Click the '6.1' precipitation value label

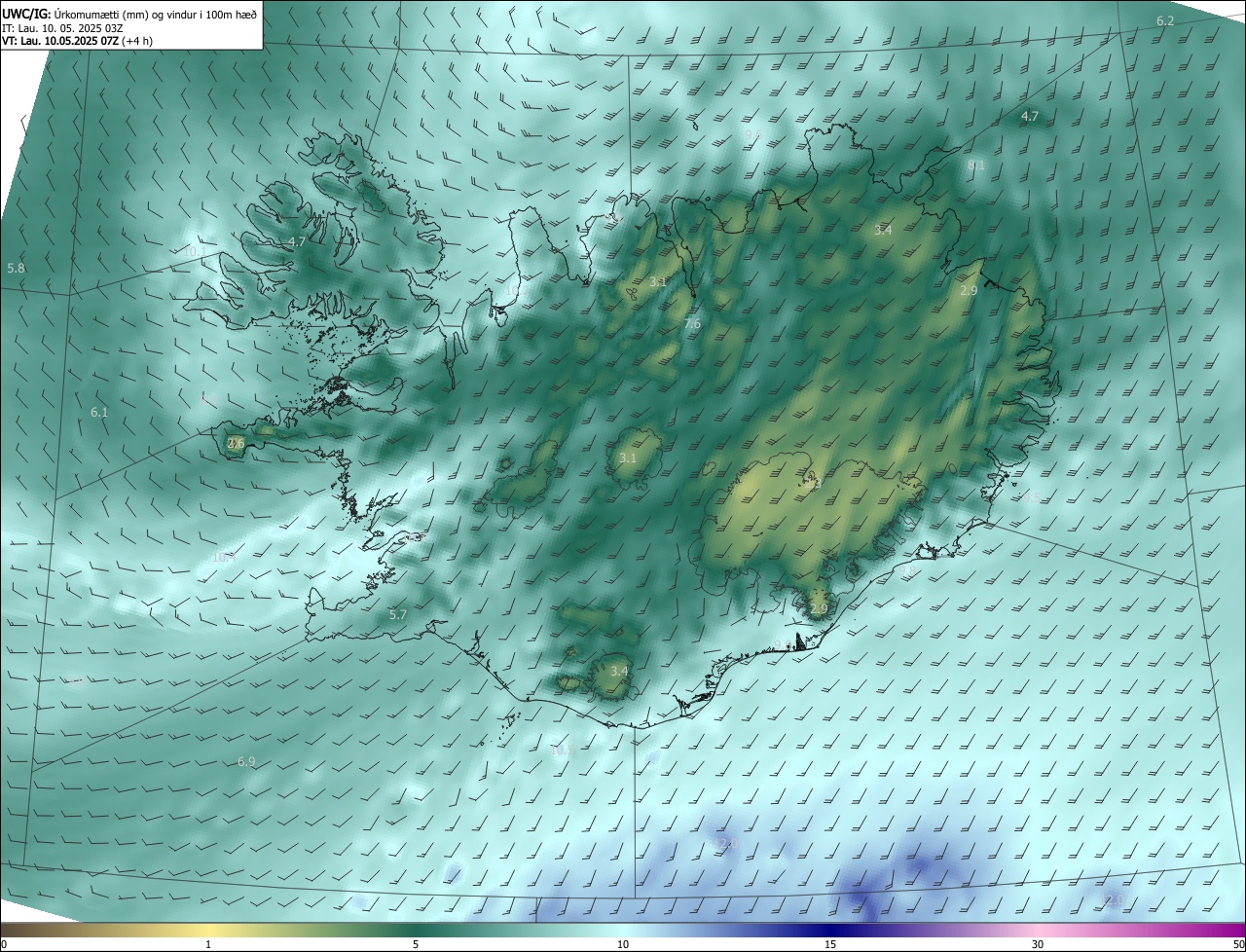tap(99, 413)
